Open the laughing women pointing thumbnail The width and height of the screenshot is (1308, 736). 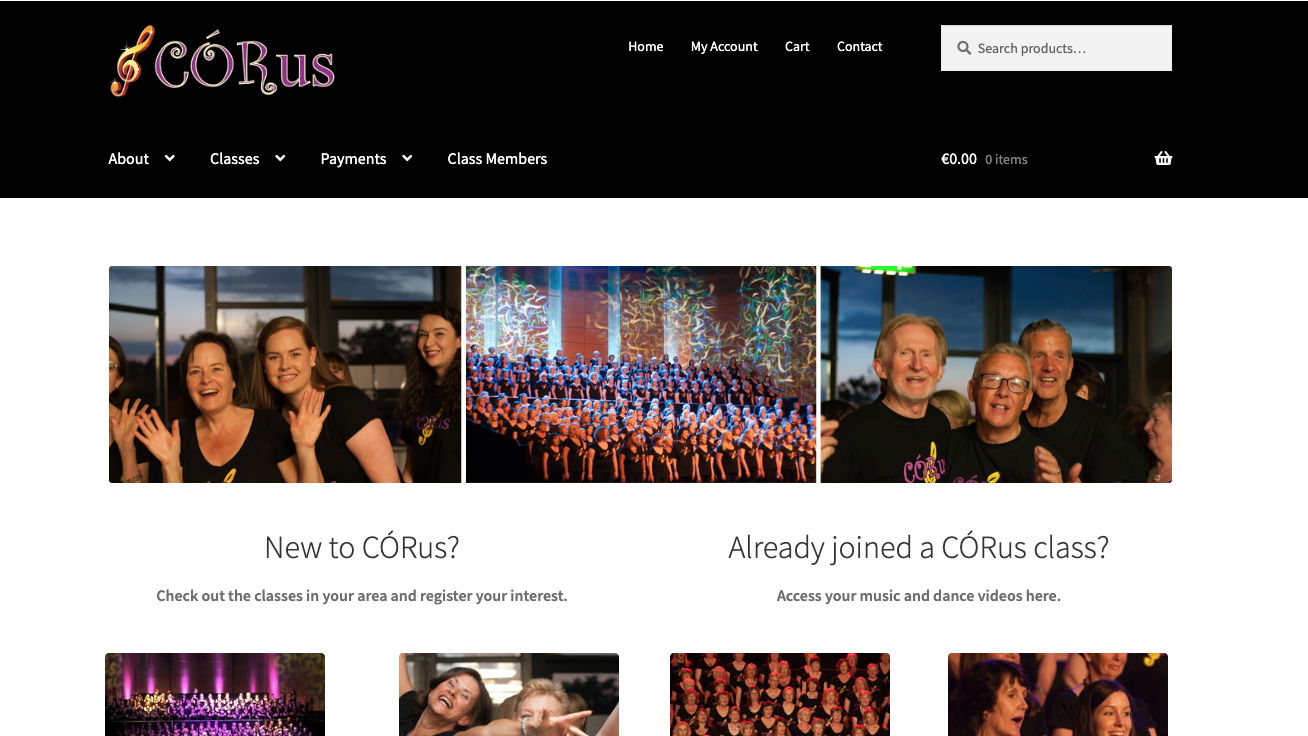(509, 694)
